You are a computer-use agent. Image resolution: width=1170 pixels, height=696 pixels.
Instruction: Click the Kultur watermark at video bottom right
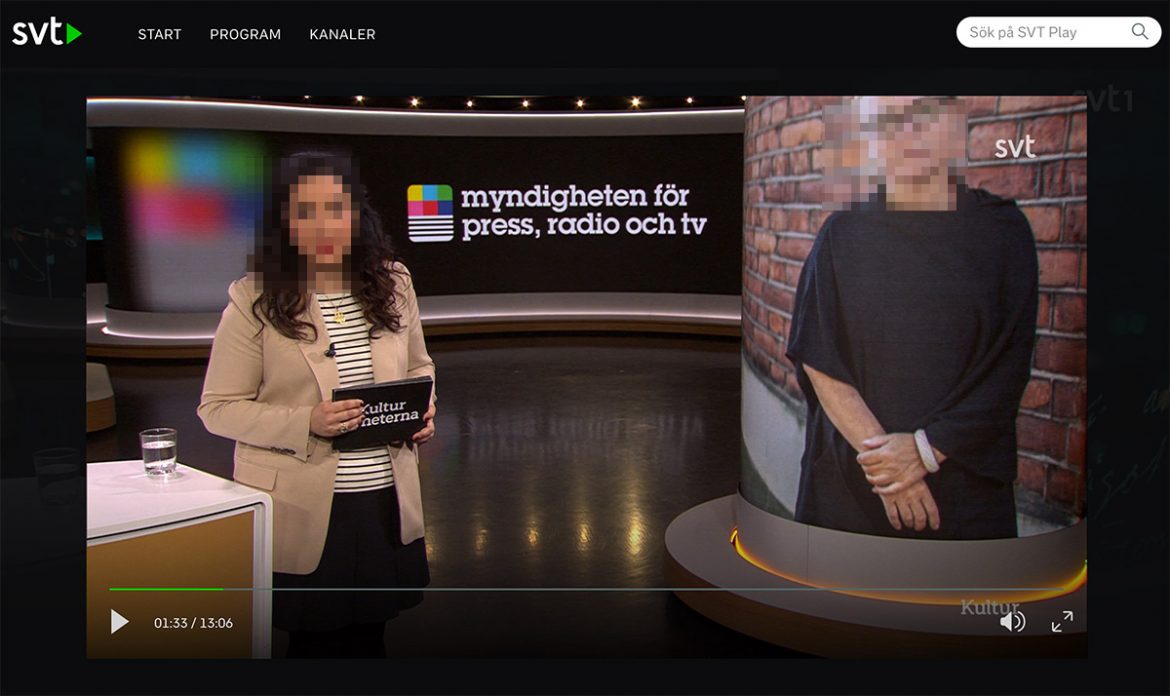(989, 607)
